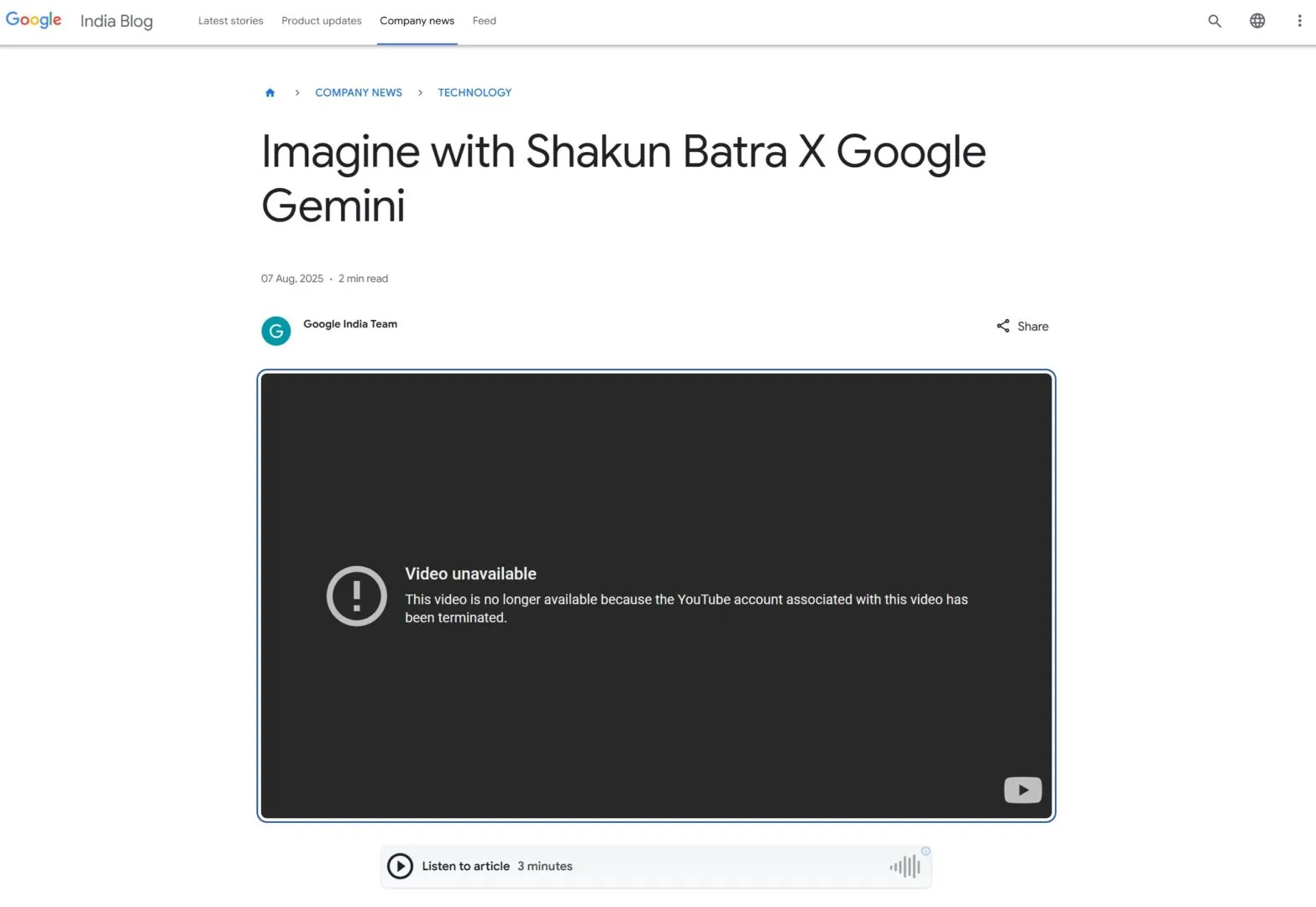
Task: Click the small info icon on the audio player
Action: click(x=925, y=851)
